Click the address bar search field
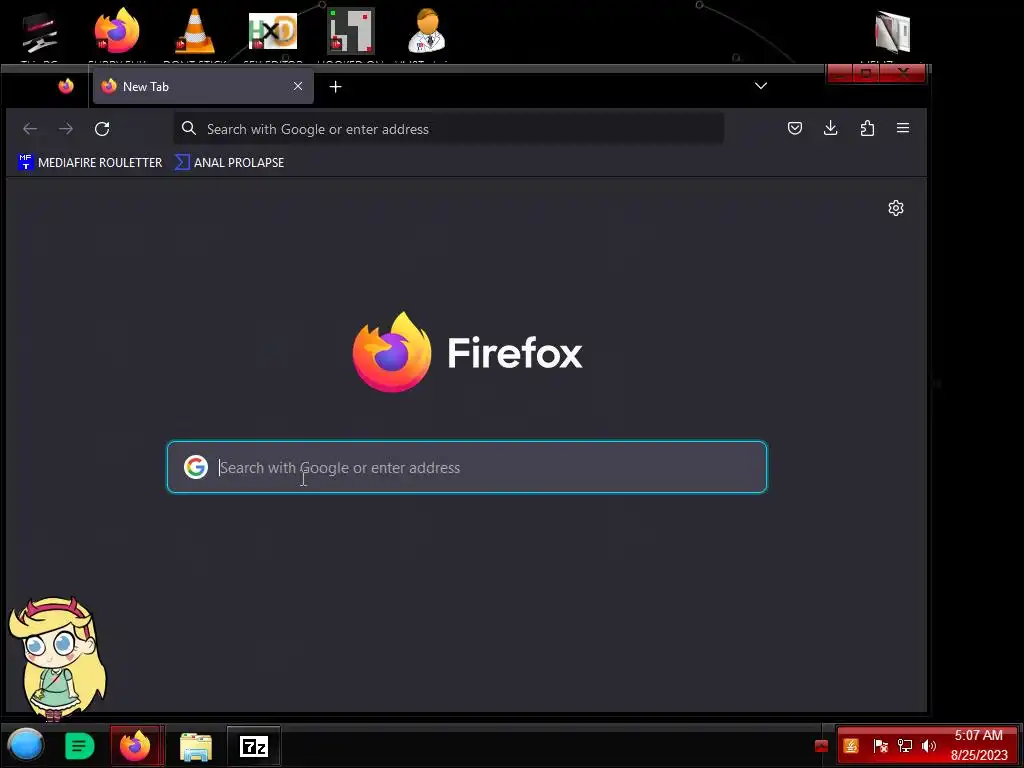The height and width of the screenshot is (768, 1024). coord(449,129)
